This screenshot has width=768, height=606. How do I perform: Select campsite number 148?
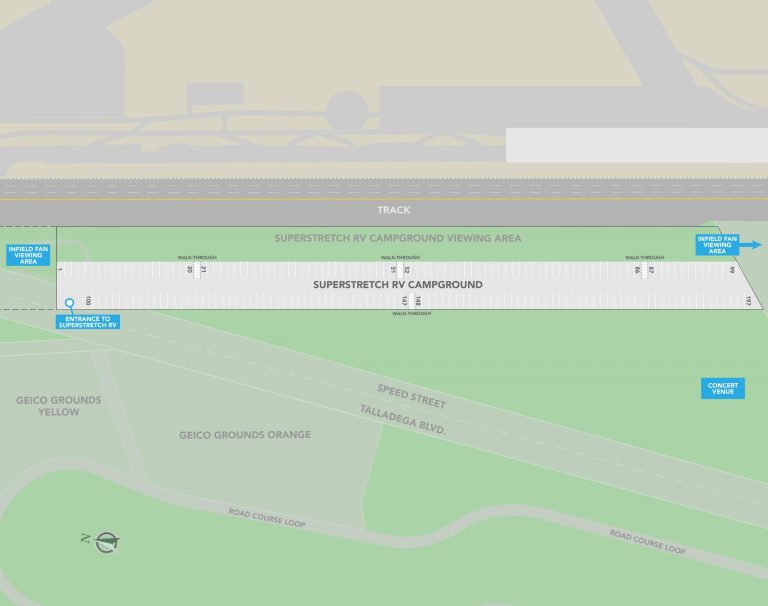(x=418, y=301)
